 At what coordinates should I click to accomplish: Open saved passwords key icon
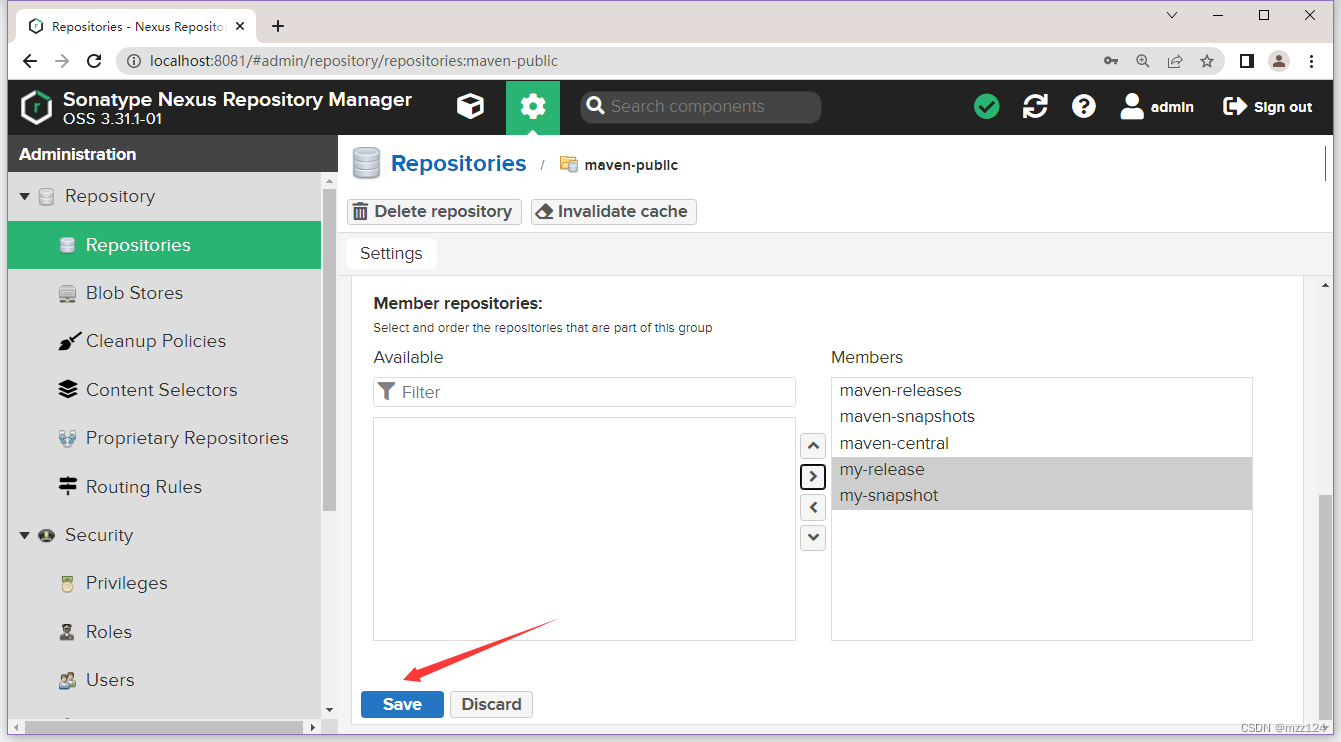(x=1111, y=61)
